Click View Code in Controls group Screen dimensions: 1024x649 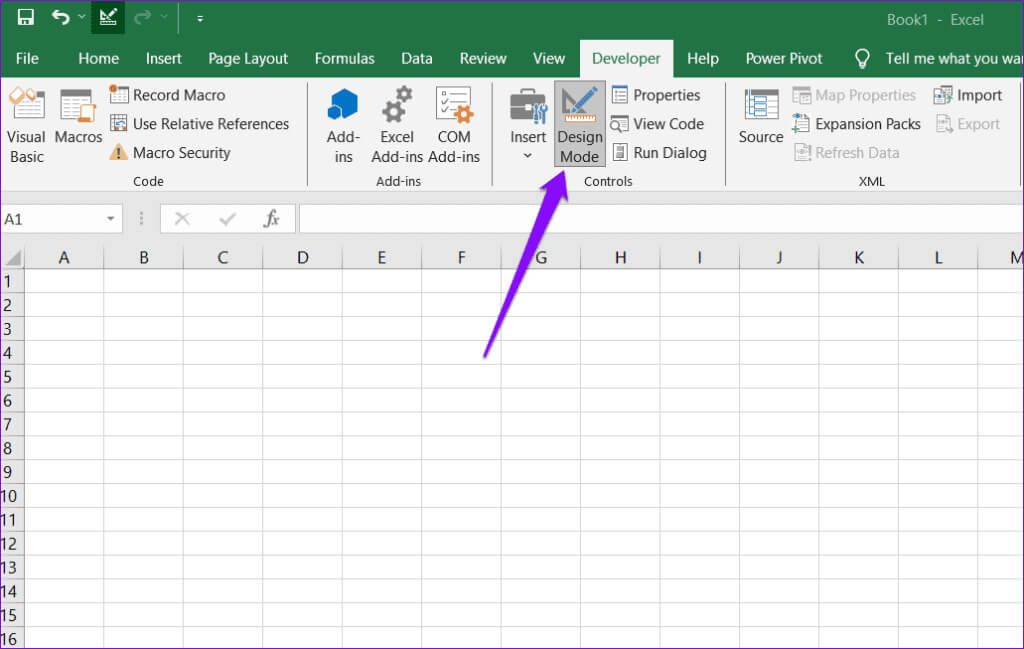658,123
